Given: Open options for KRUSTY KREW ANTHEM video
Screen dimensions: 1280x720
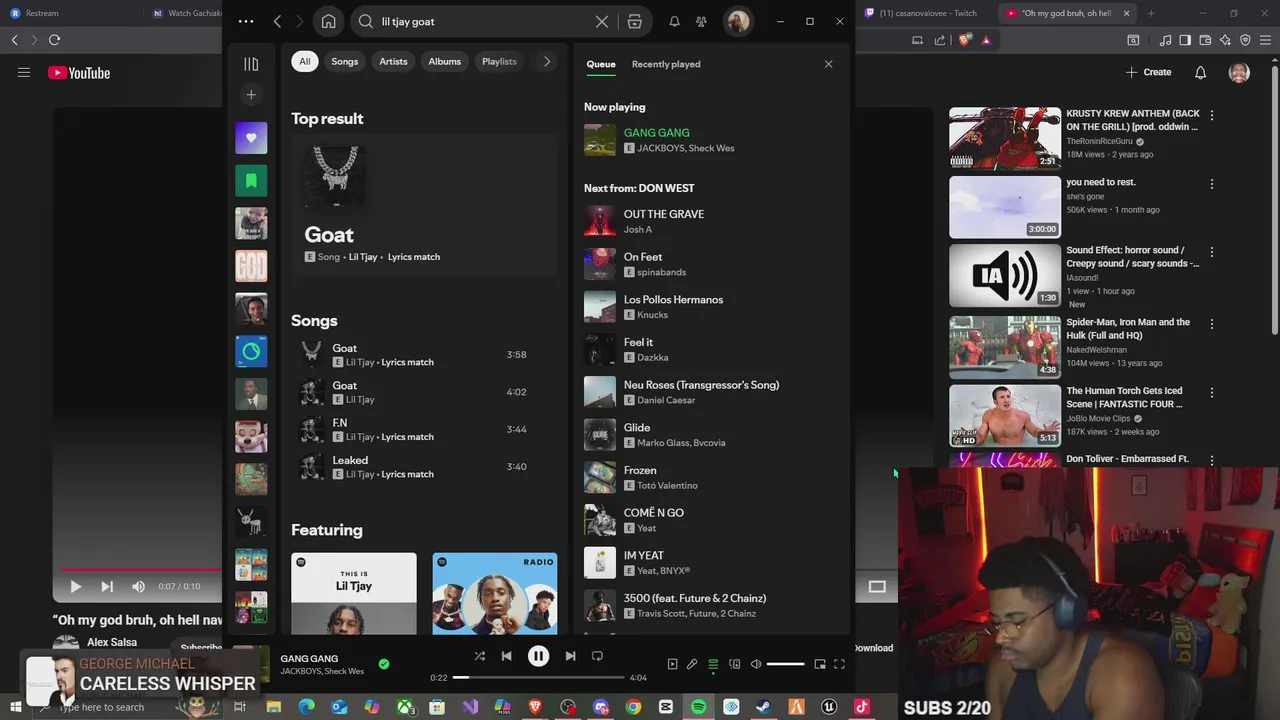Looking at the screenshot, I should (1212, 115).
